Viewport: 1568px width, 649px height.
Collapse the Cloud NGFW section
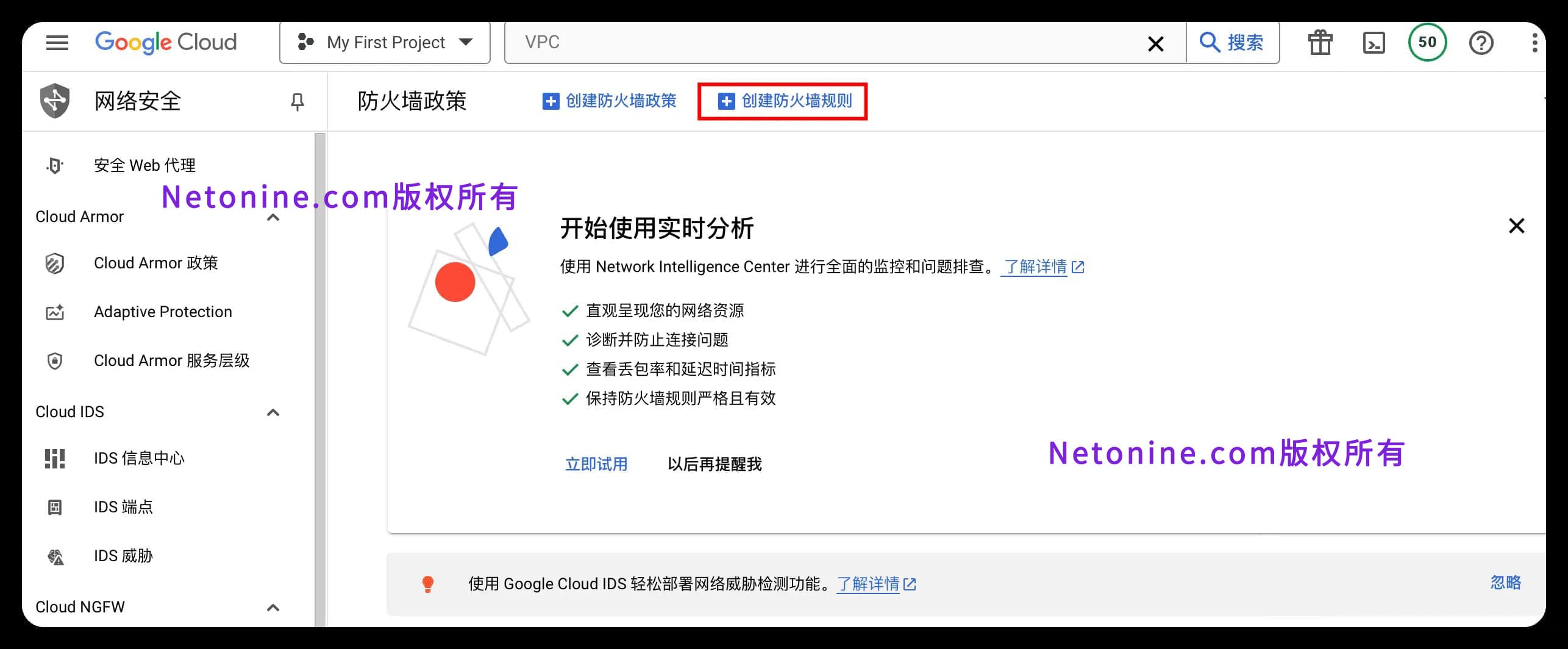tap(273, 608)
